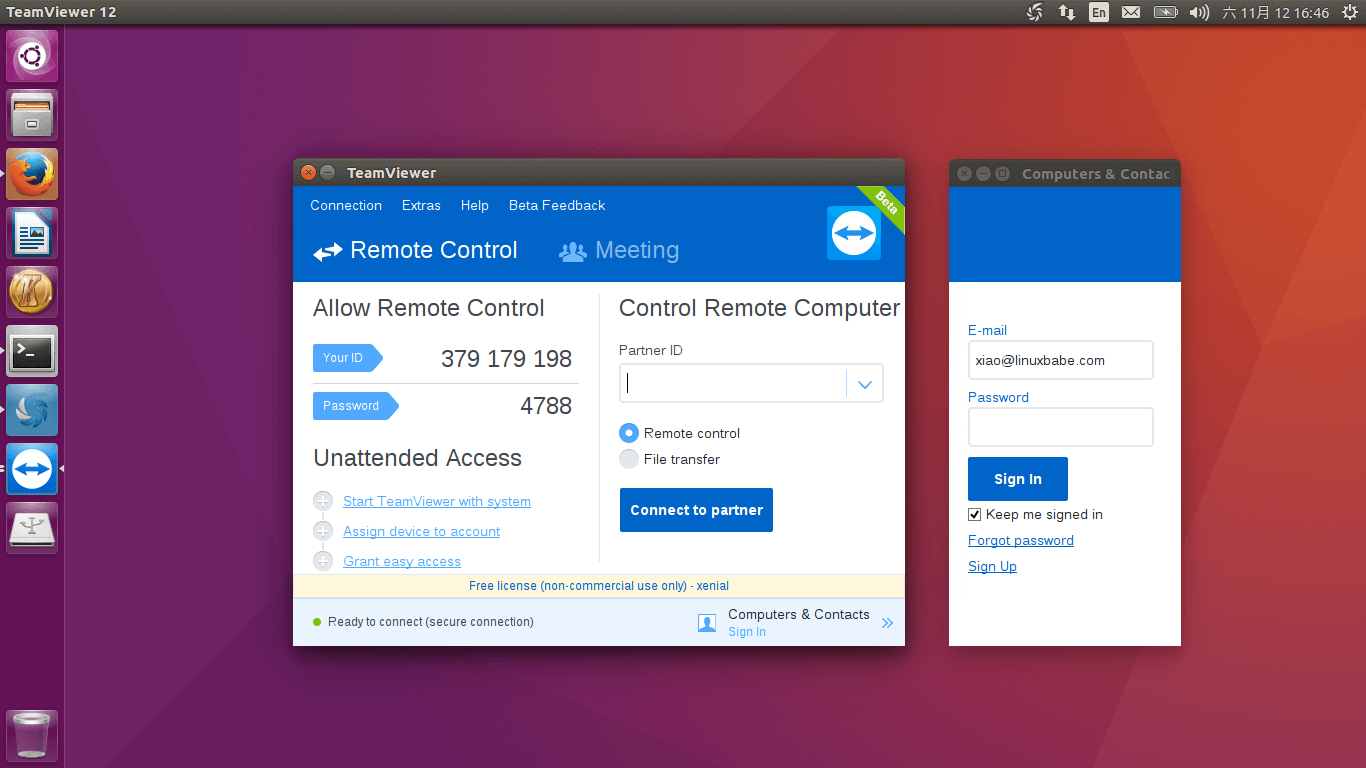
Task: Open the Files manager from the launcher
Action: tap(32, 115)
